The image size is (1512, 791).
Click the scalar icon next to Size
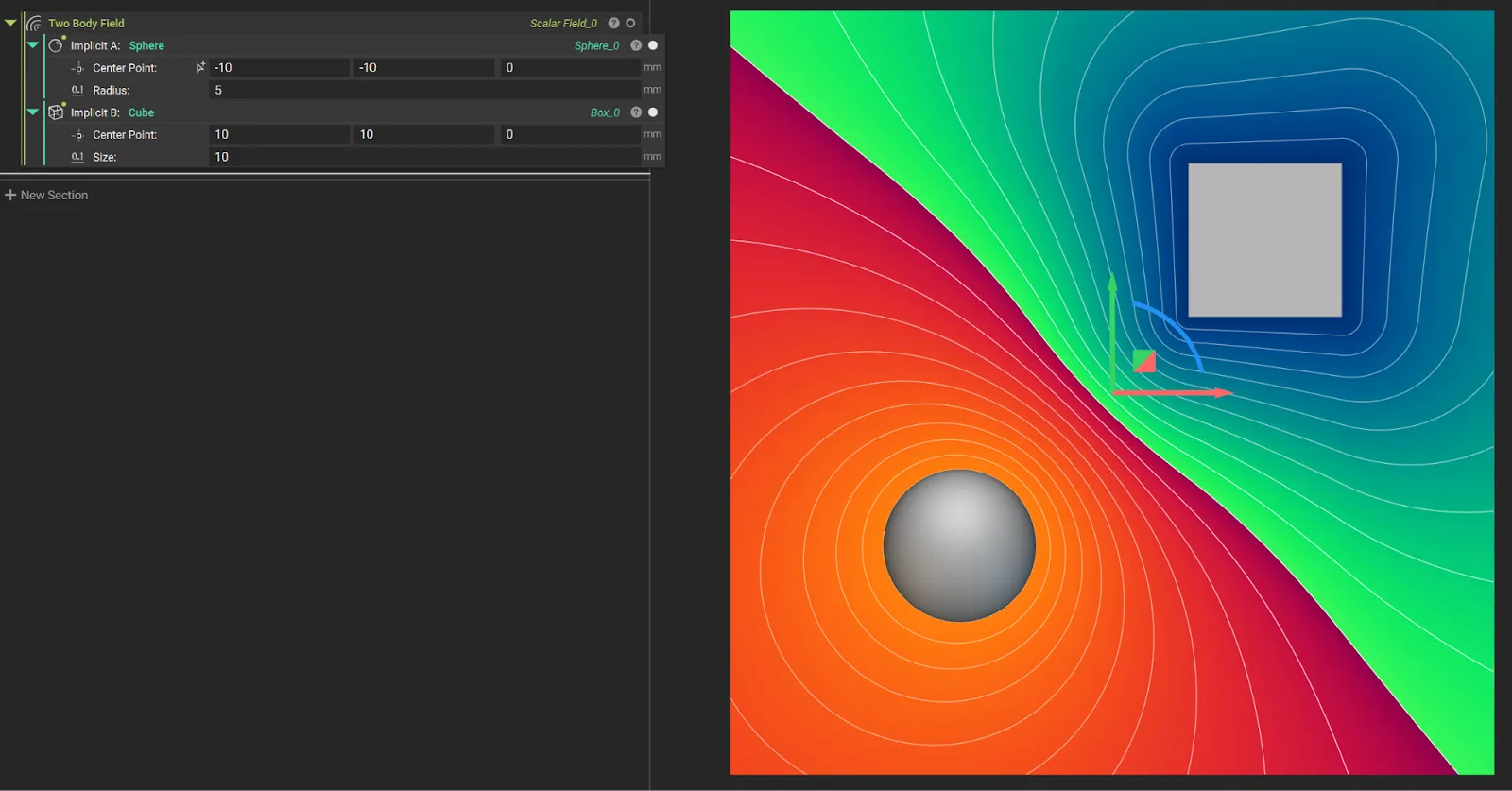pos(77,157)
